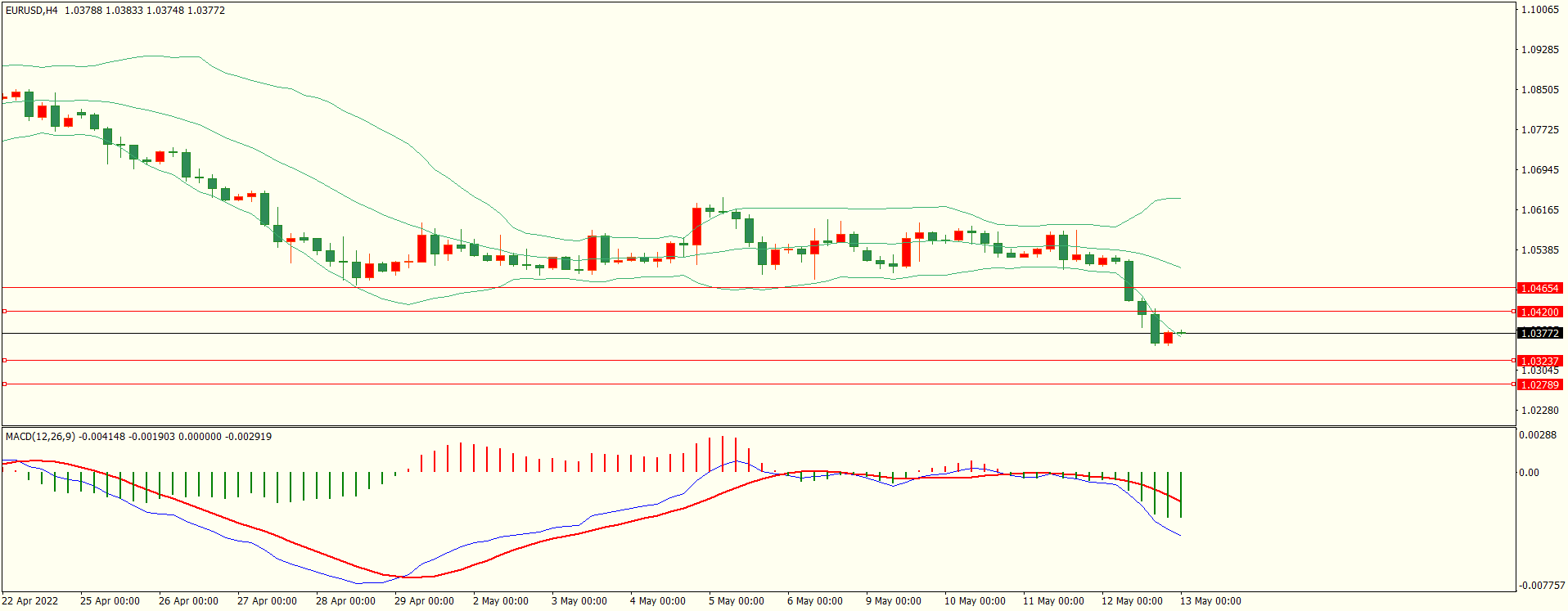
Task: Click the 1.08505 price scale value
Action: (x=1539, y=90)
